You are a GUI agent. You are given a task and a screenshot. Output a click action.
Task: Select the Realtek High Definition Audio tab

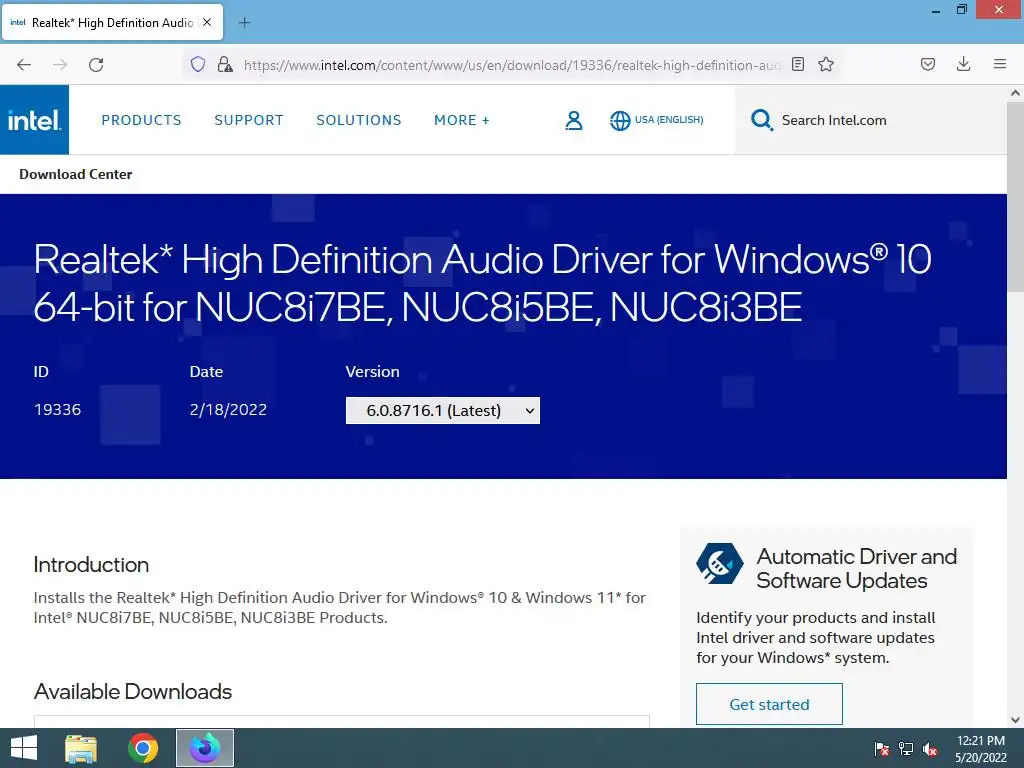(112, 22)
